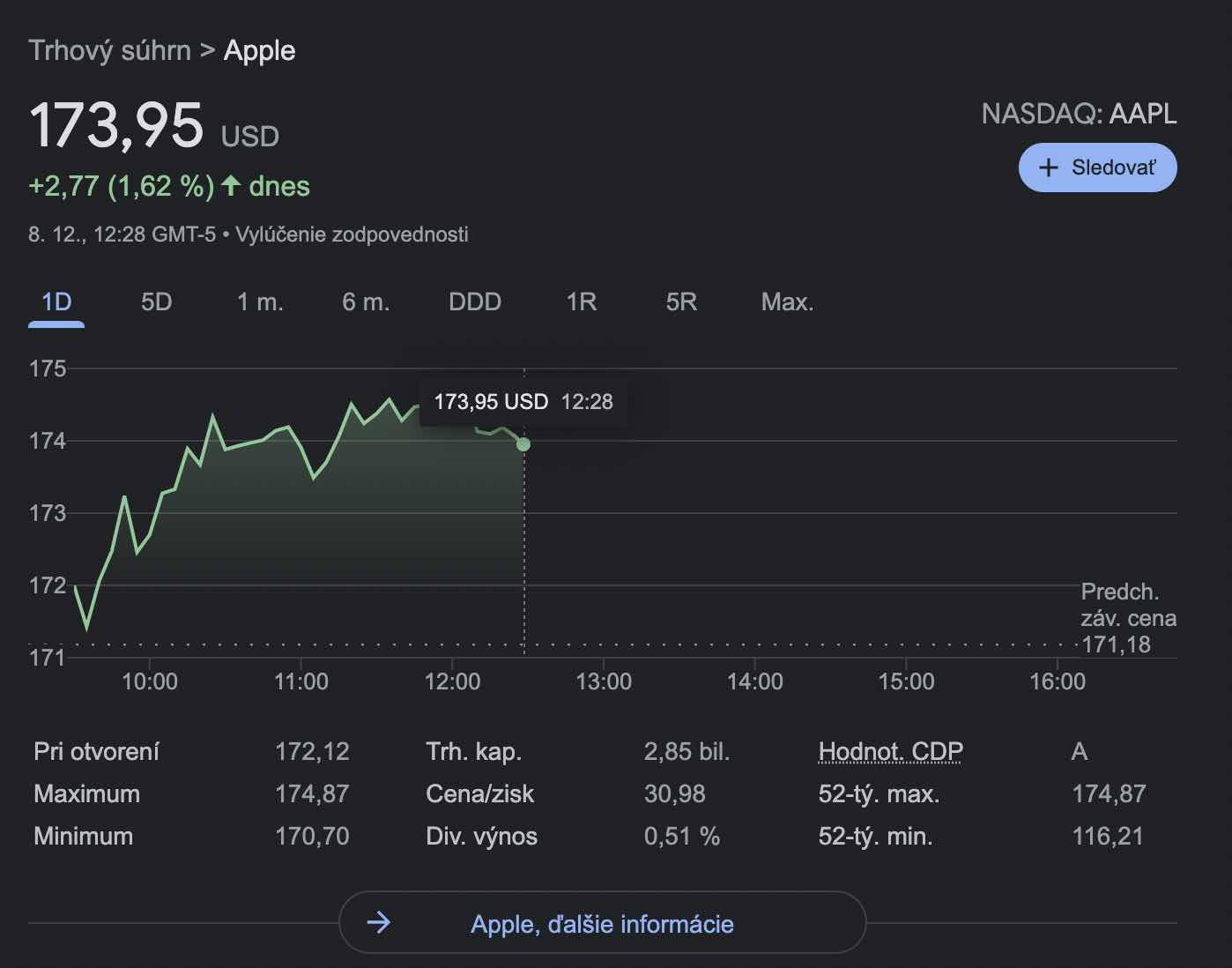Open Apple, ďalšie informácie link
Viewport: 1232px width, 968px height.
[x=602, y=924]
